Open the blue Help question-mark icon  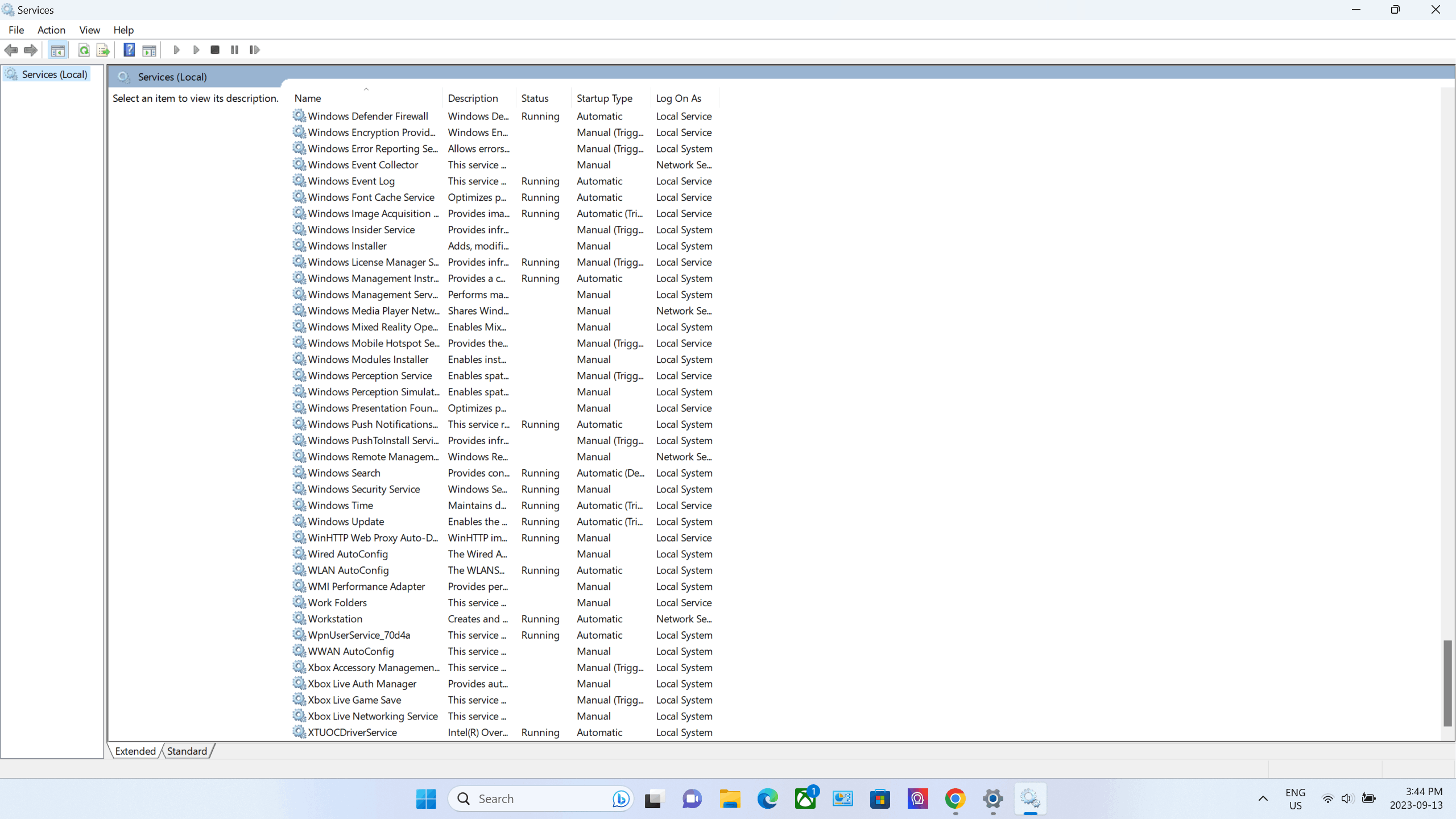[129, 50]
